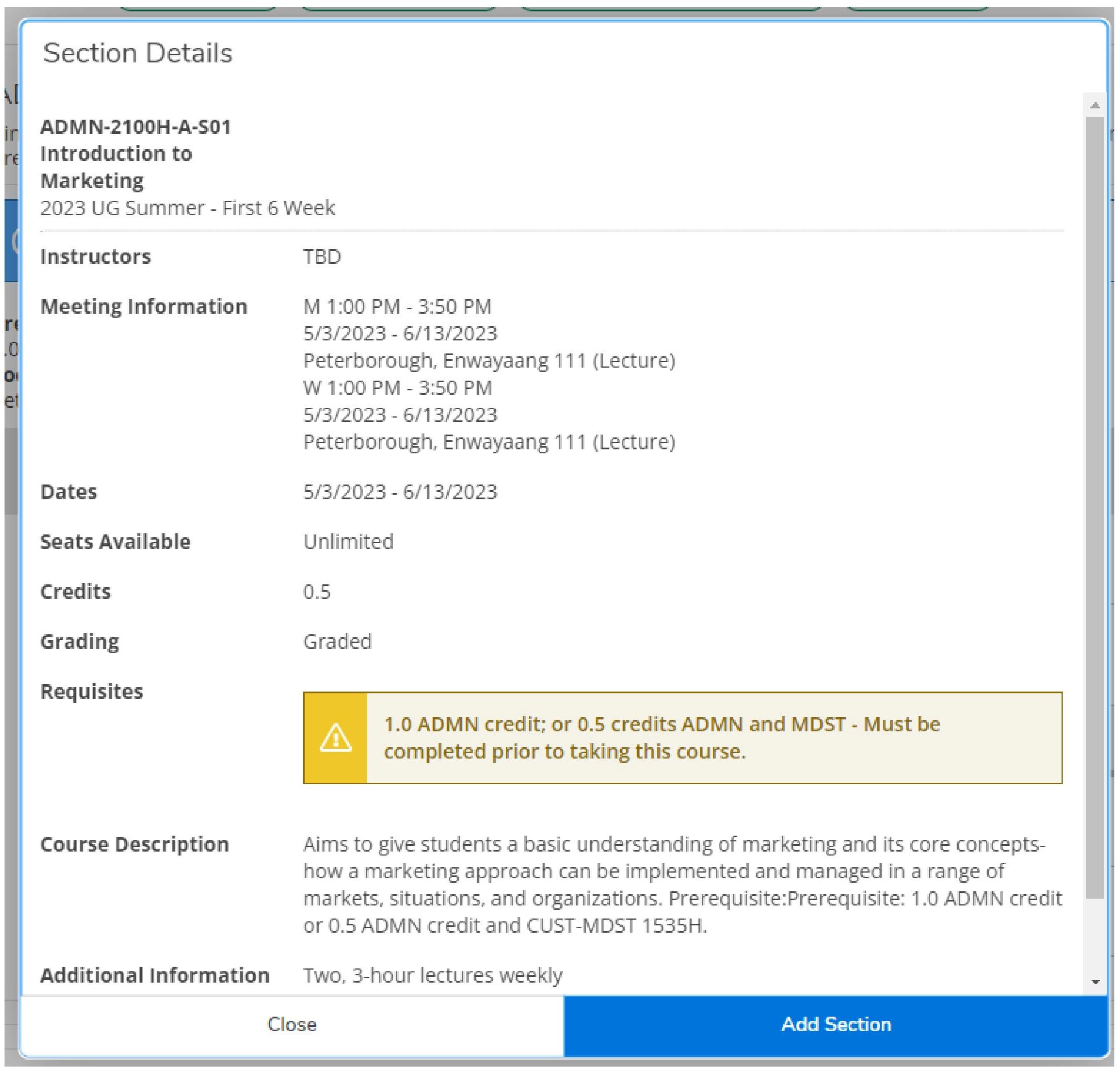The image size is (1120, 1070).
Task: Click the Add Section button
Action: pyautogui.click(x=835, y=1023)
